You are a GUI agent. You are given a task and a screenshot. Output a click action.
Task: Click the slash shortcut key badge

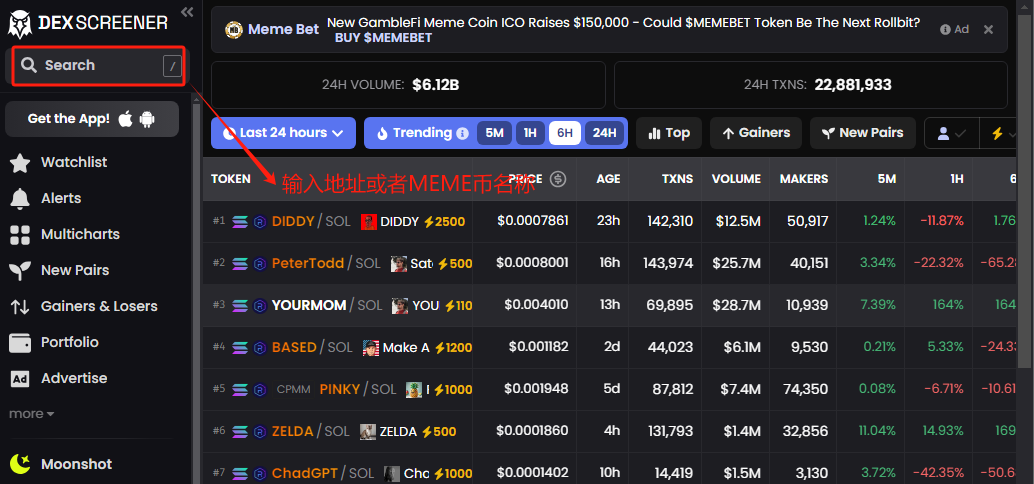pos(172,66)
